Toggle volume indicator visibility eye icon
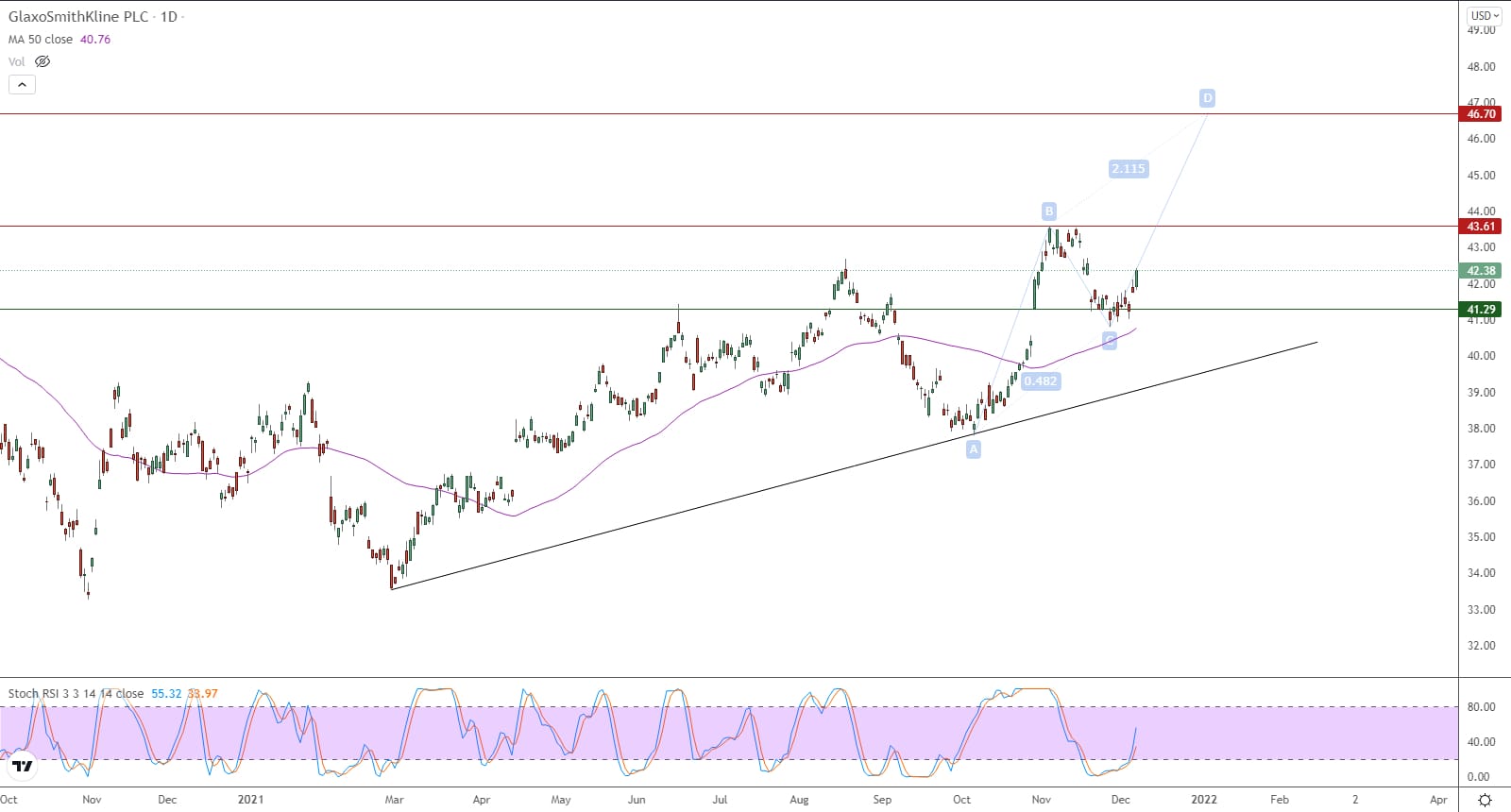 pyautogui.click(x=42, y=61)
